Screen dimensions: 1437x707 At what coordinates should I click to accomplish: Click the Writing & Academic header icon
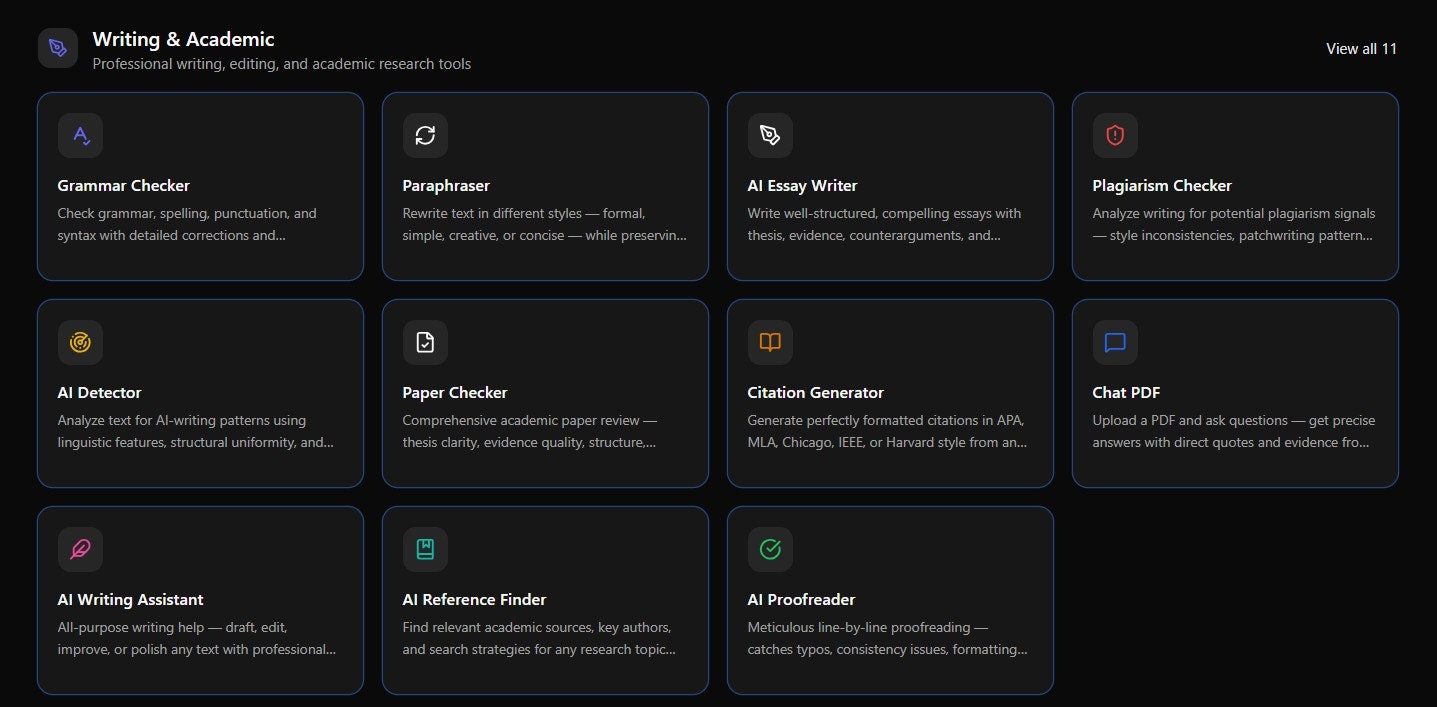[x=57, y=47]
